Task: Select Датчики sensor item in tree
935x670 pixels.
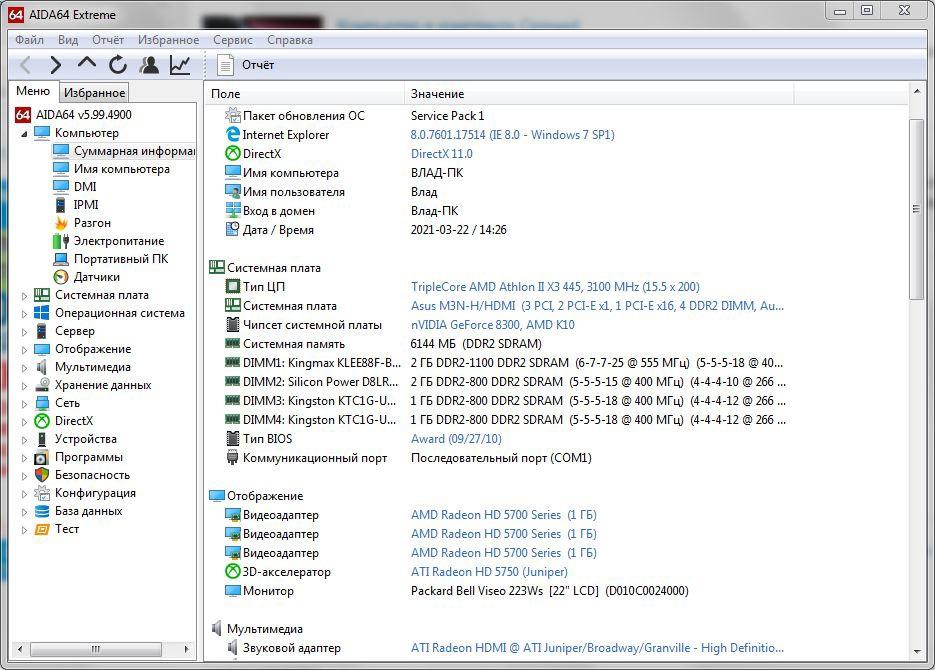Action: click(x=96, y=277)
